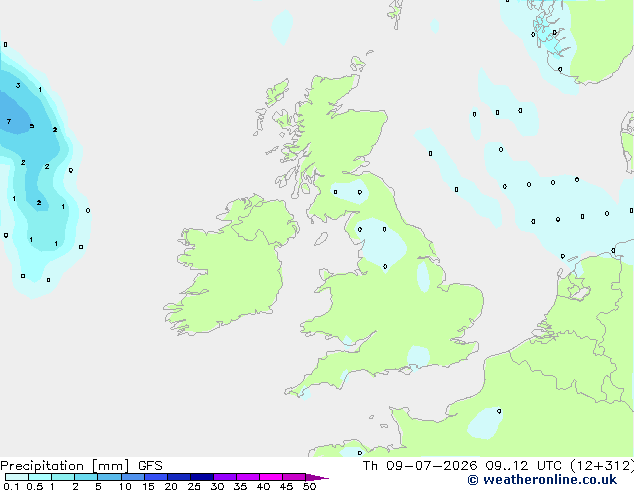This screenshot has height=490, width=634.
Task: Click the 1–2 mm legend color swatch
Action: tap(63, 477)
